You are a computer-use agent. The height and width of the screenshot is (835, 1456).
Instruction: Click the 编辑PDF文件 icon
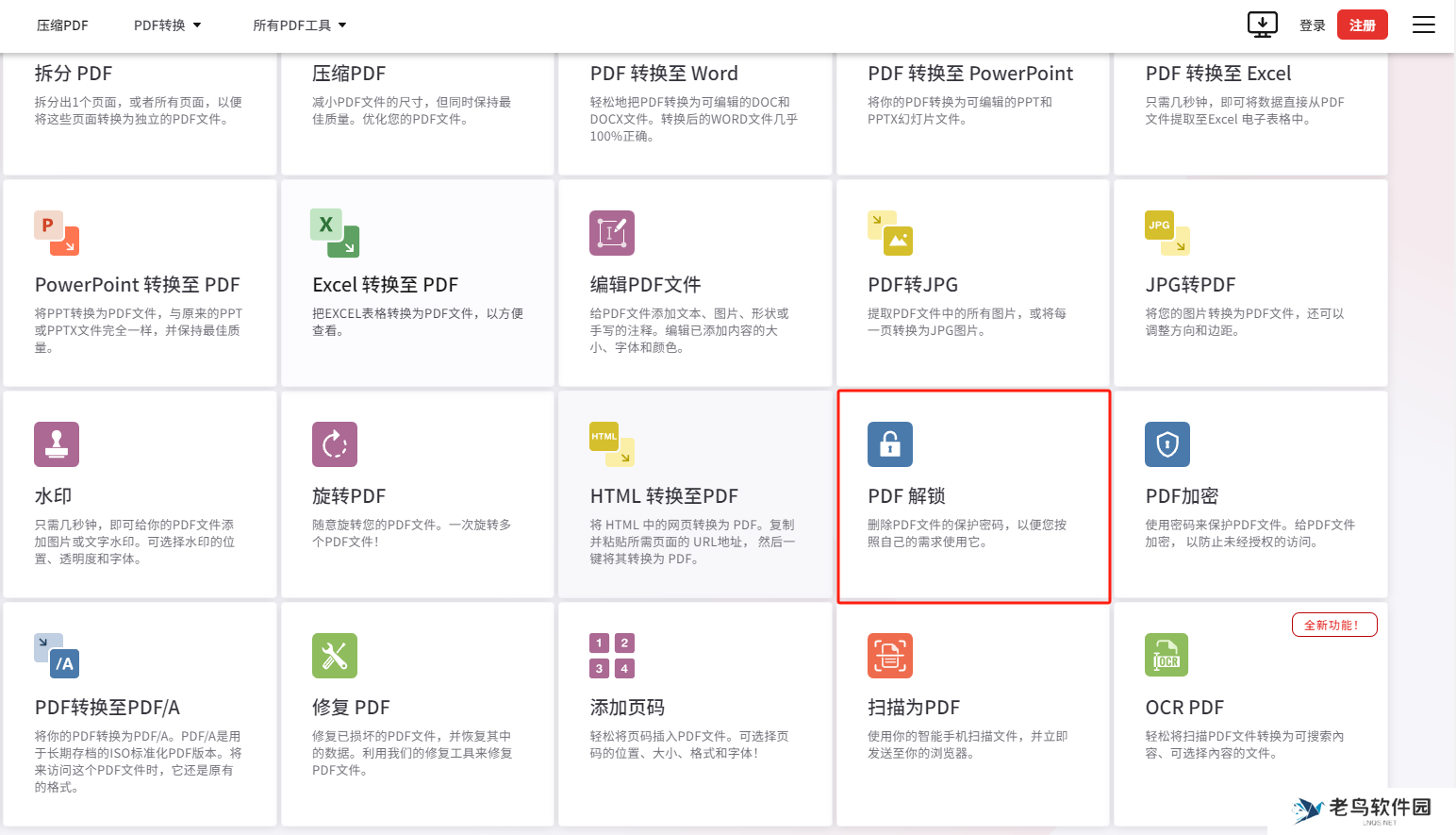[612, 233]
